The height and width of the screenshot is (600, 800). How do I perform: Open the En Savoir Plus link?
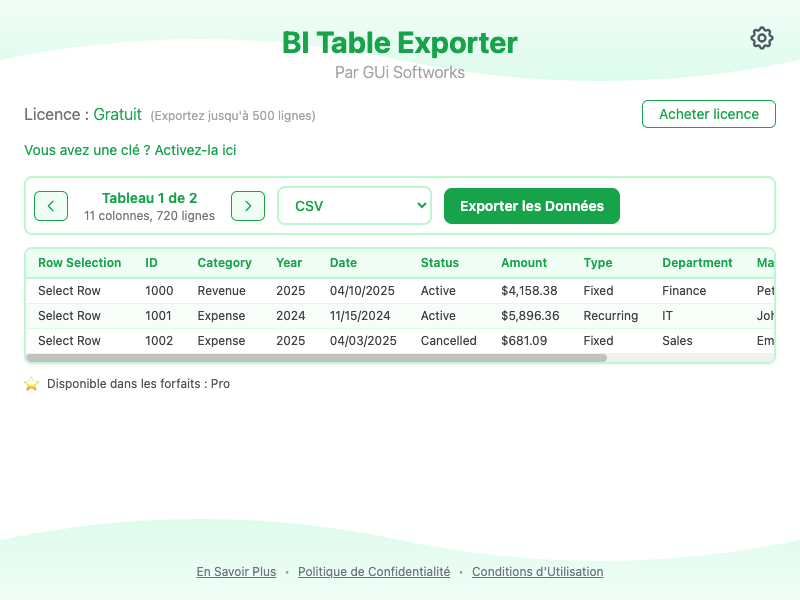[236, 572]
